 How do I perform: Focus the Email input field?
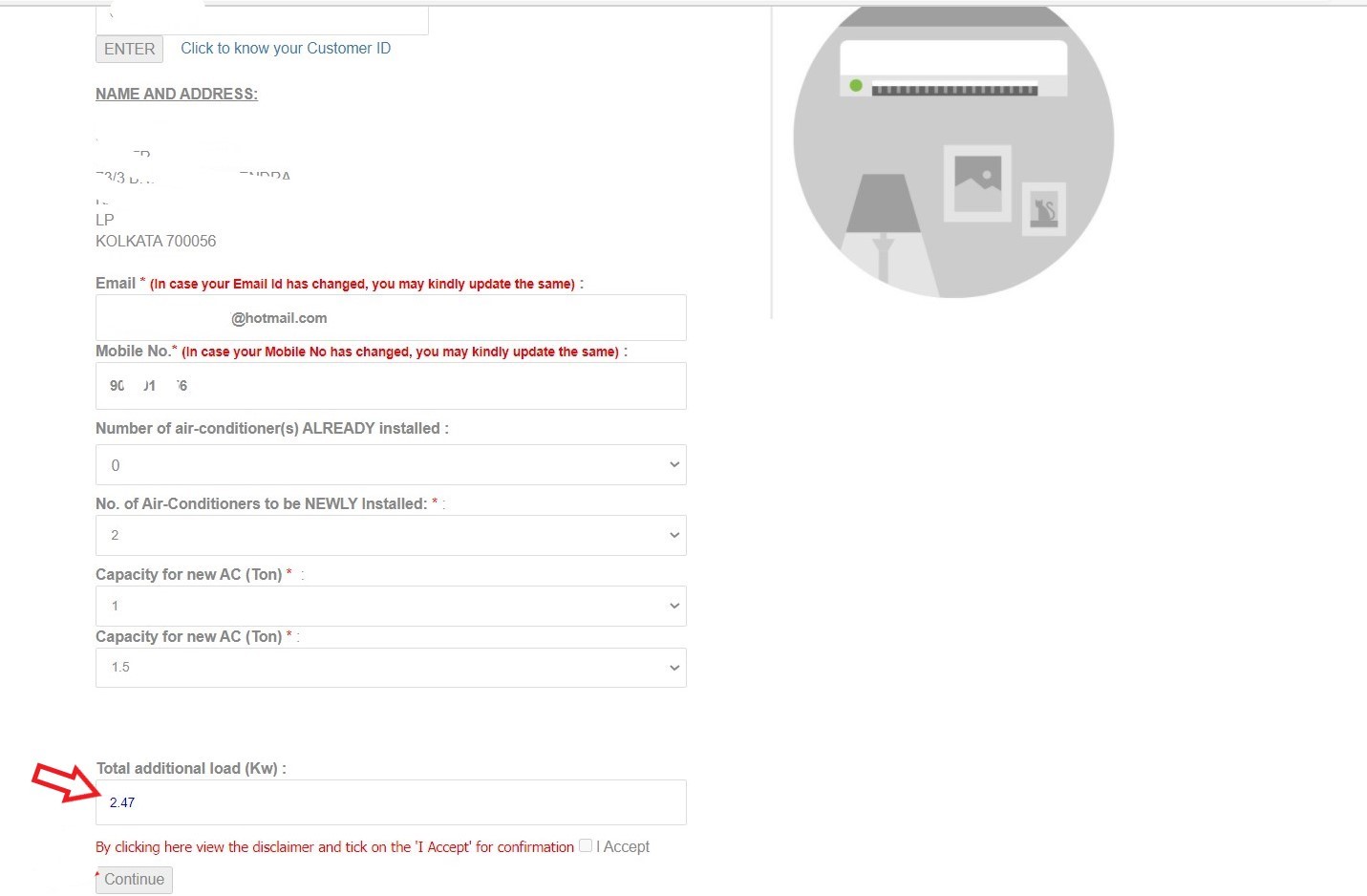(391, 318)
